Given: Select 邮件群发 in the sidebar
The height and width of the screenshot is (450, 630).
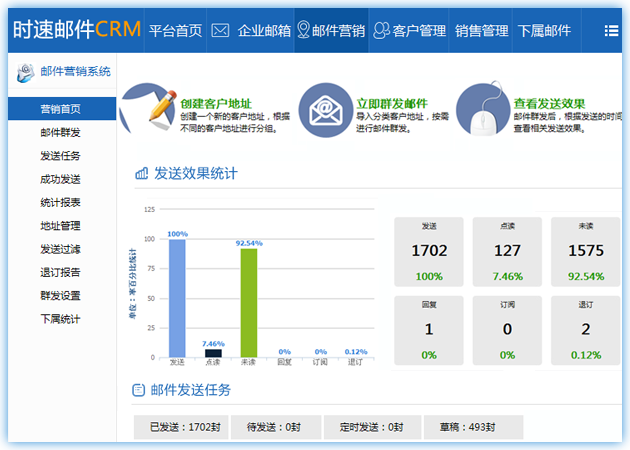Looking at the screenshot, I should [x=60, y=132].
